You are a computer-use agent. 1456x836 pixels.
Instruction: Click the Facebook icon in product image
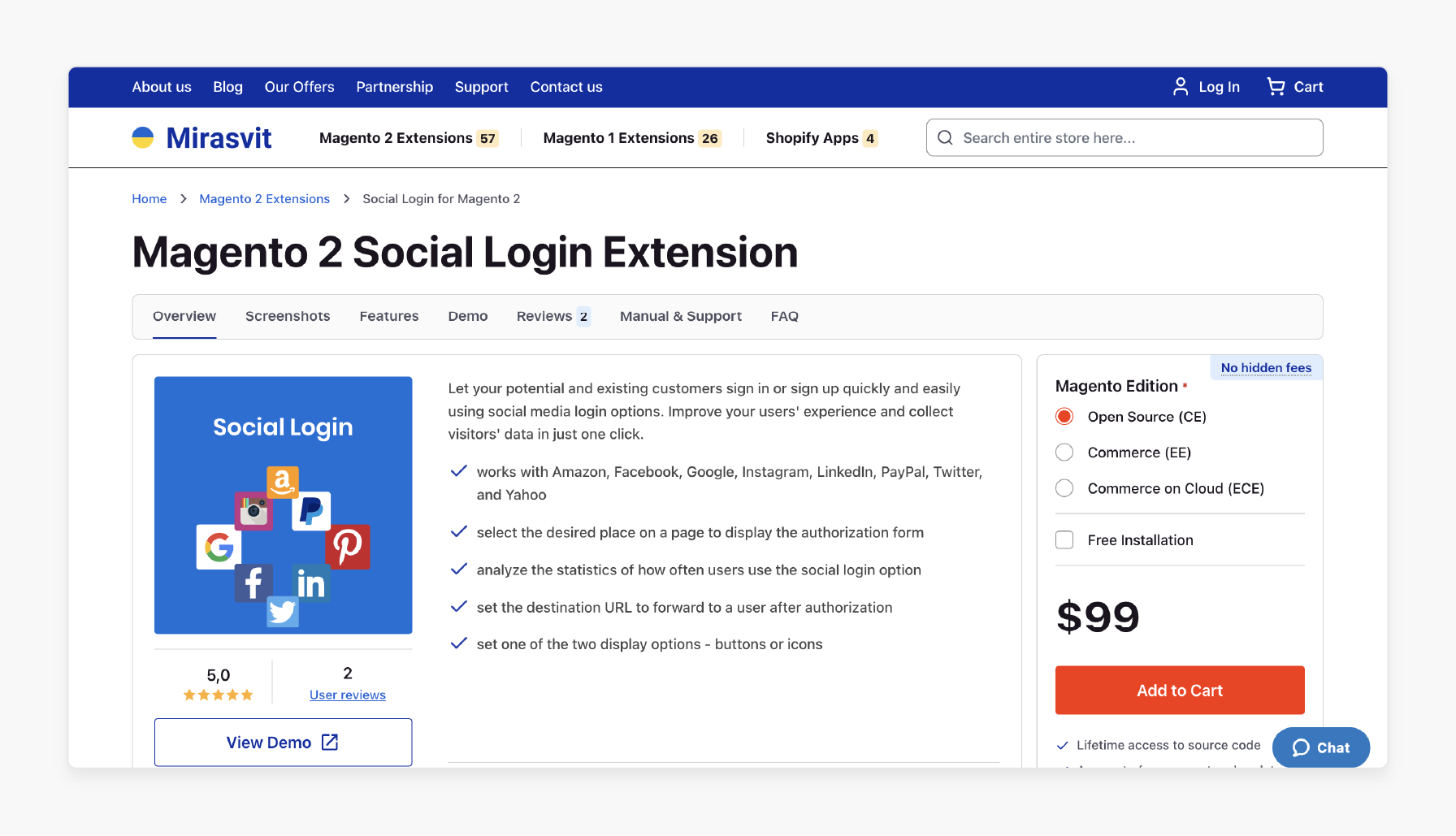tap(253, 583)
